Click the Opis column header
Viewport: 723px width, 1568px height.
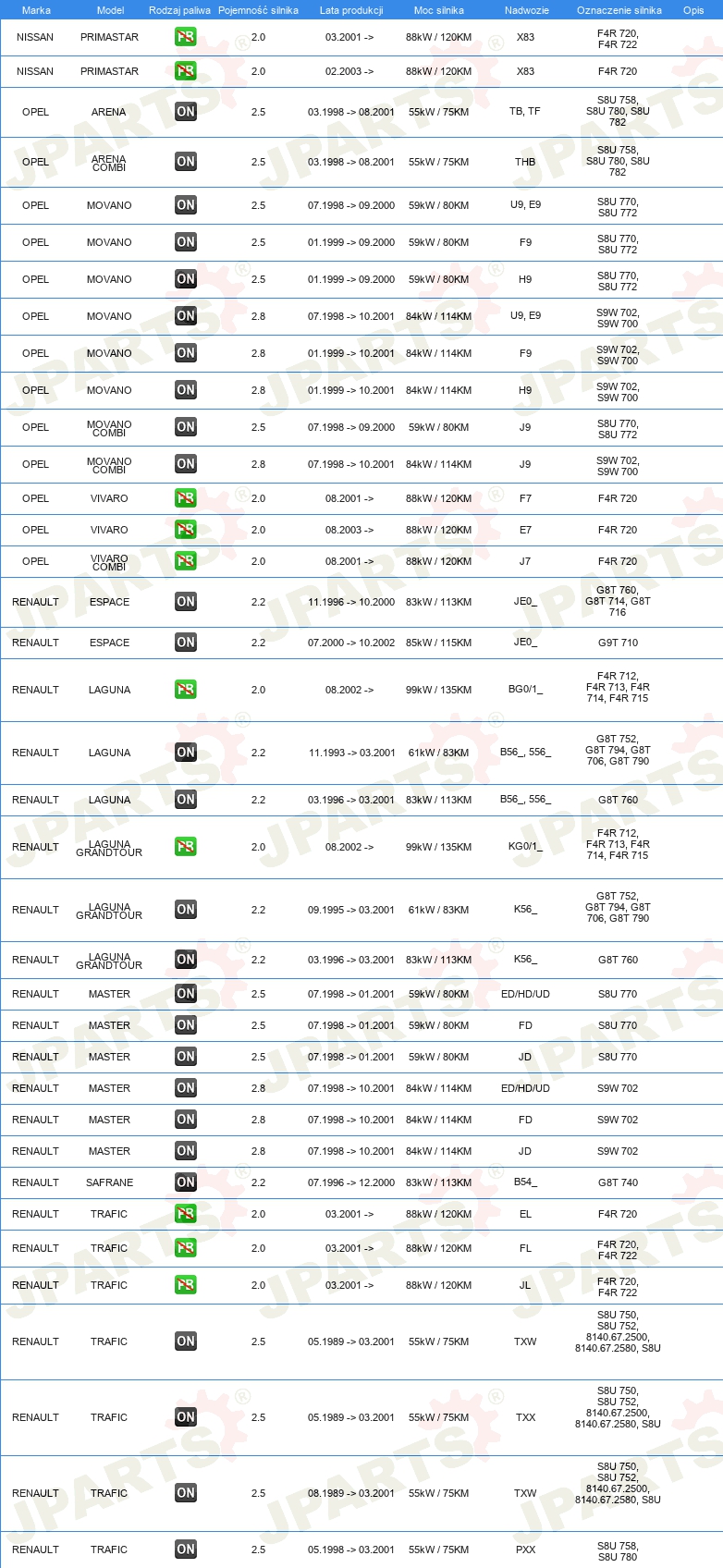point(693,10)
